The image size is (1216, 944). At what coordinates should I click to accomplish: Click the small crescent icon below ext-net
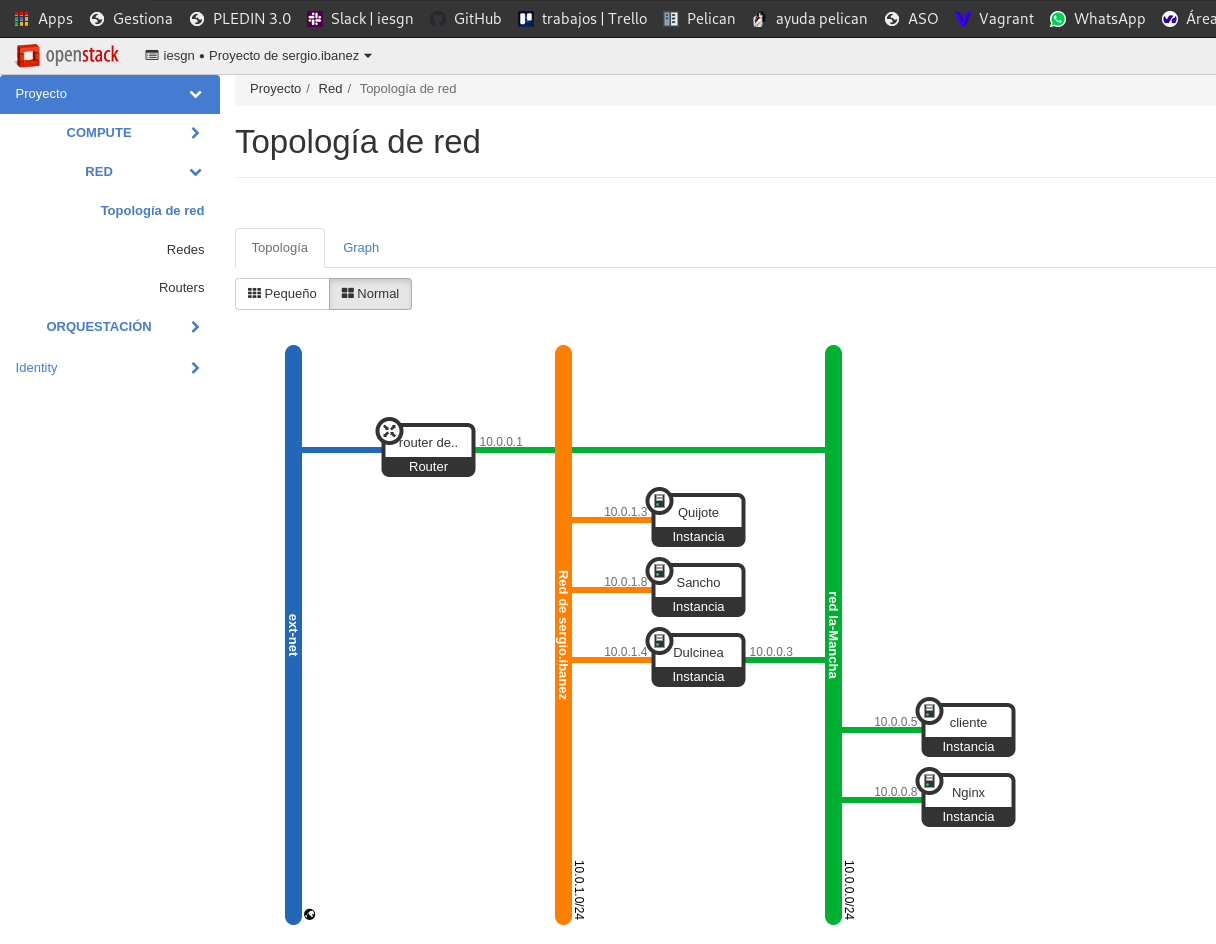tap(310, 913)
